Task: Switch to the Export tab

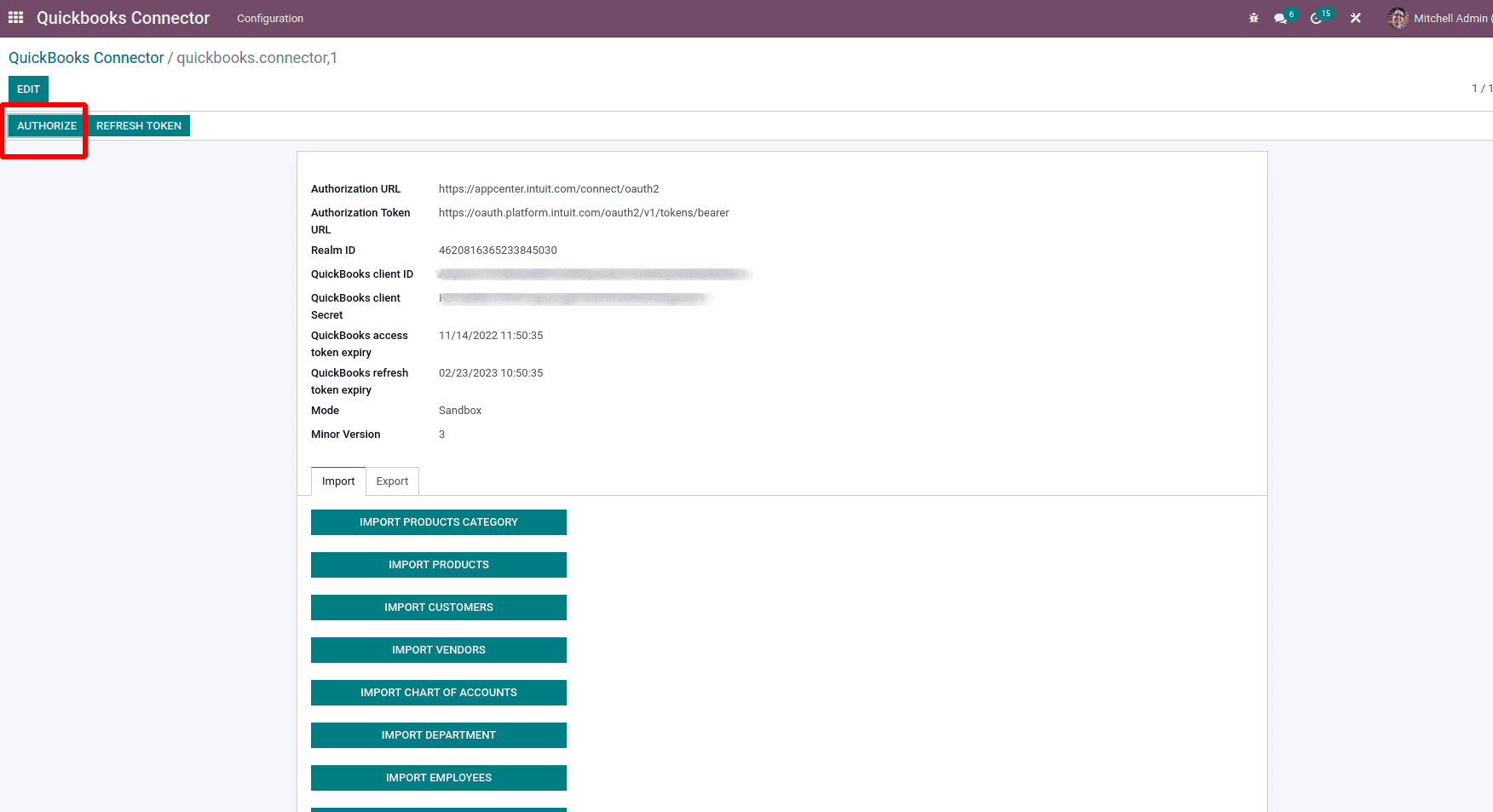Action: [x=392, y=481]
